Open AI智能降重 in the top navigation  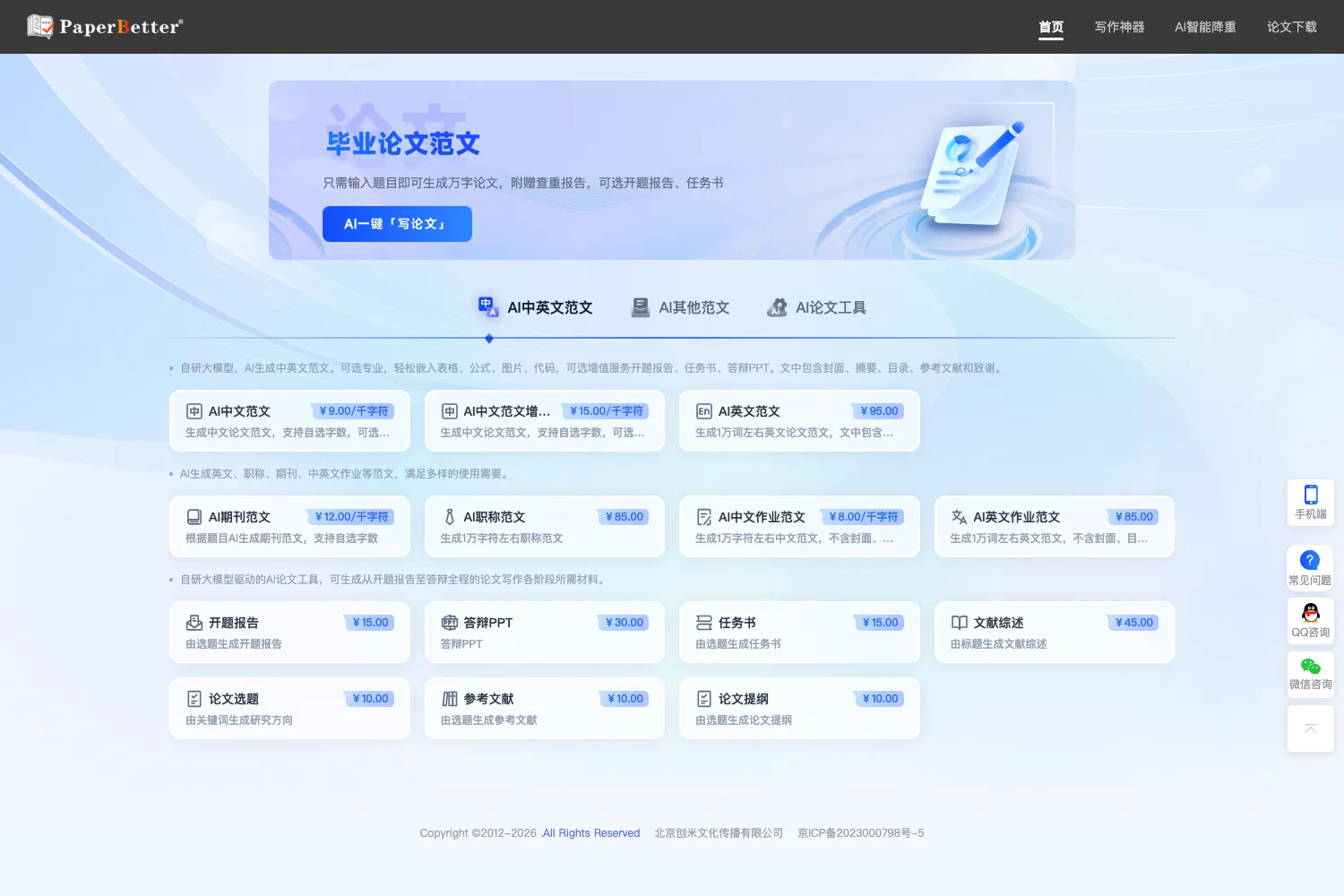[1205, 27]
